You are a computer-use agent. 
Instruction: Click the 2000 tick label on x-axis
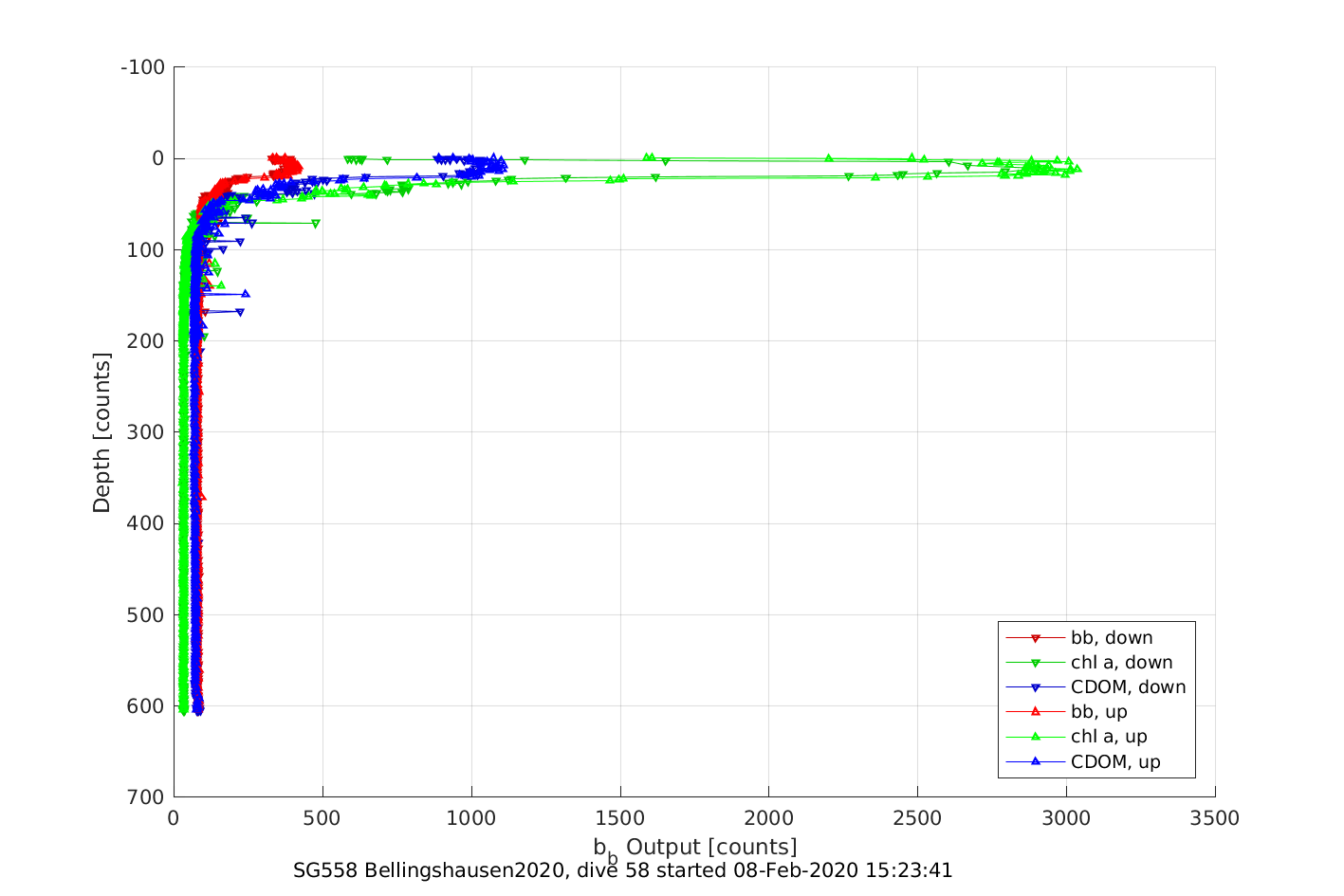pos(768,818)
